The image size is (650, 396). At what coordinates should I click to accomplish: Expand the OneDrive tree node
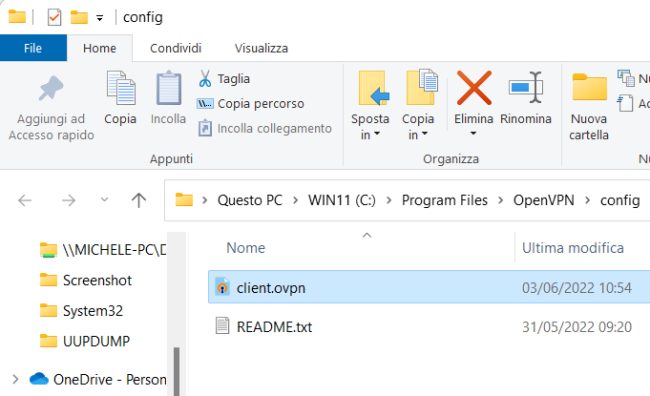click(15, 379)
